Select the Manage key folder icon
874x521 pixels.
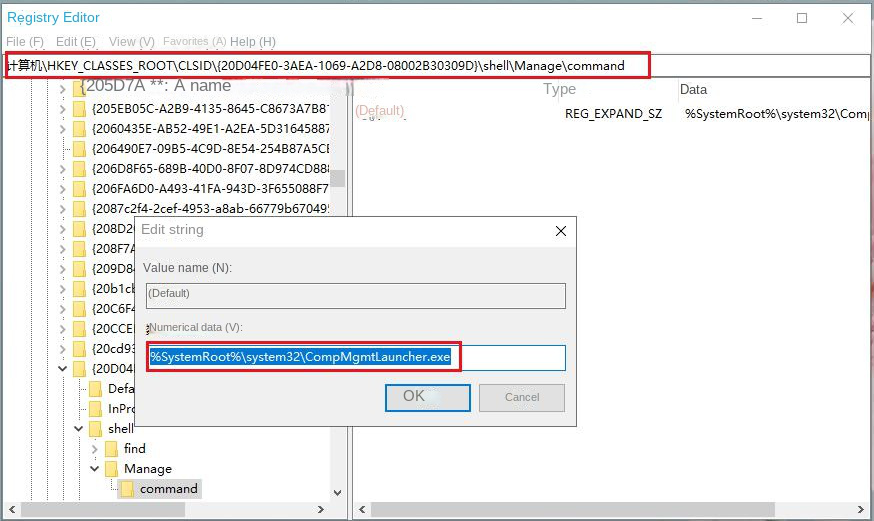click(x=111, y=469)
